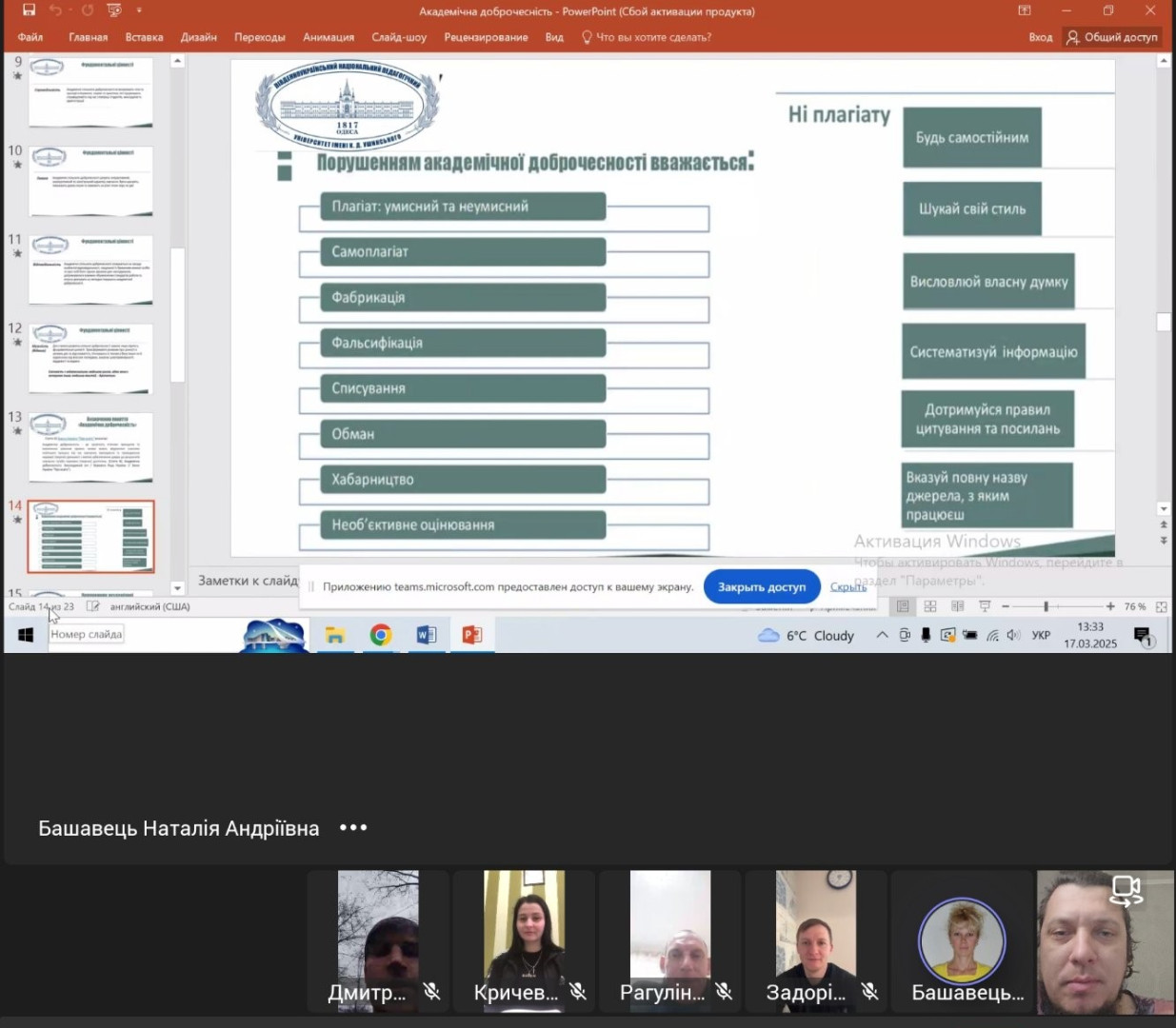
Task: Click Закрыть доступ to stop sharing
Action: pos(762,586)
